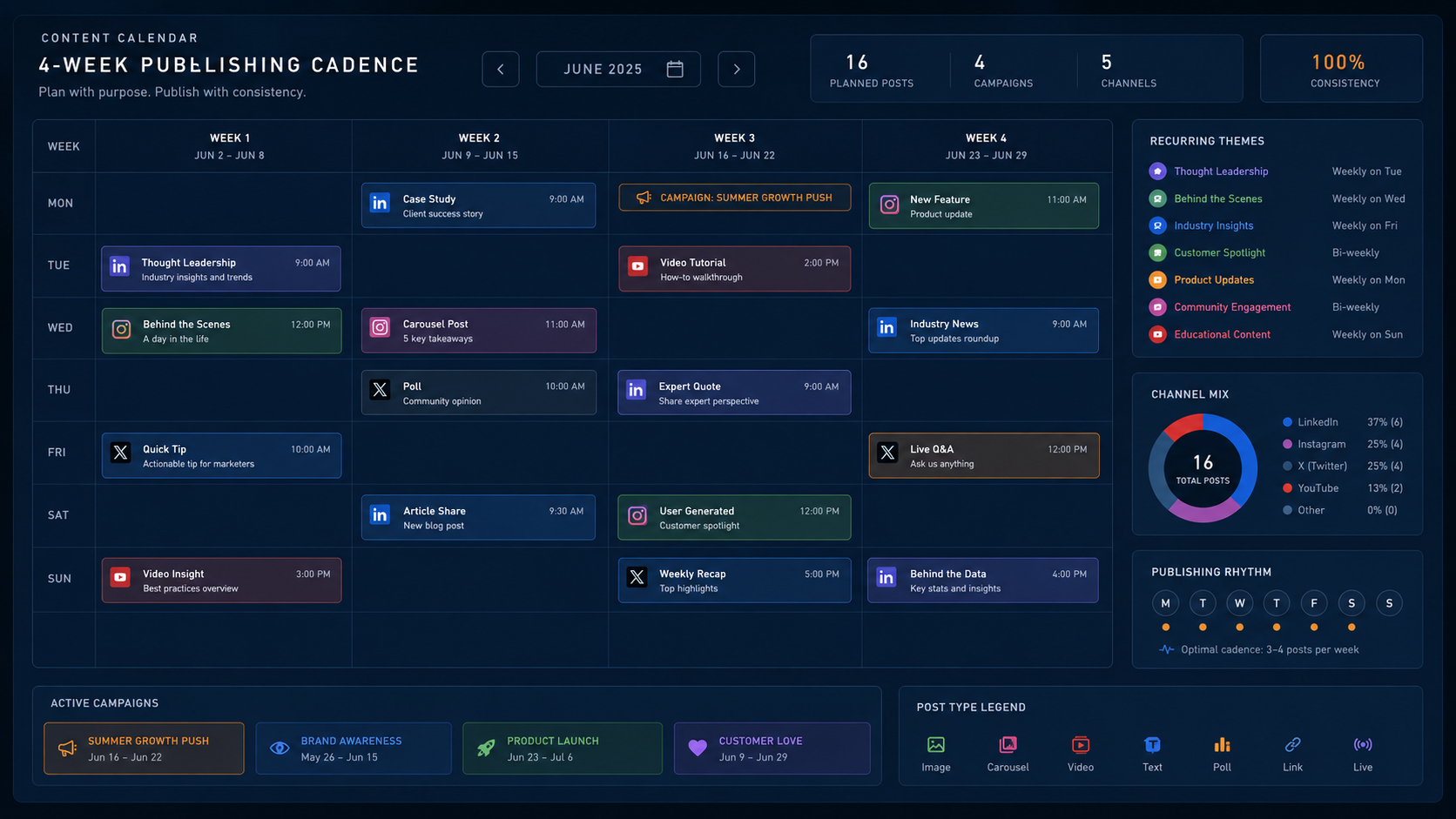This screenshot has width=1456, height=819.
Task: Open the Educational Content recurring theme
Action: [x=1277, y=334]
